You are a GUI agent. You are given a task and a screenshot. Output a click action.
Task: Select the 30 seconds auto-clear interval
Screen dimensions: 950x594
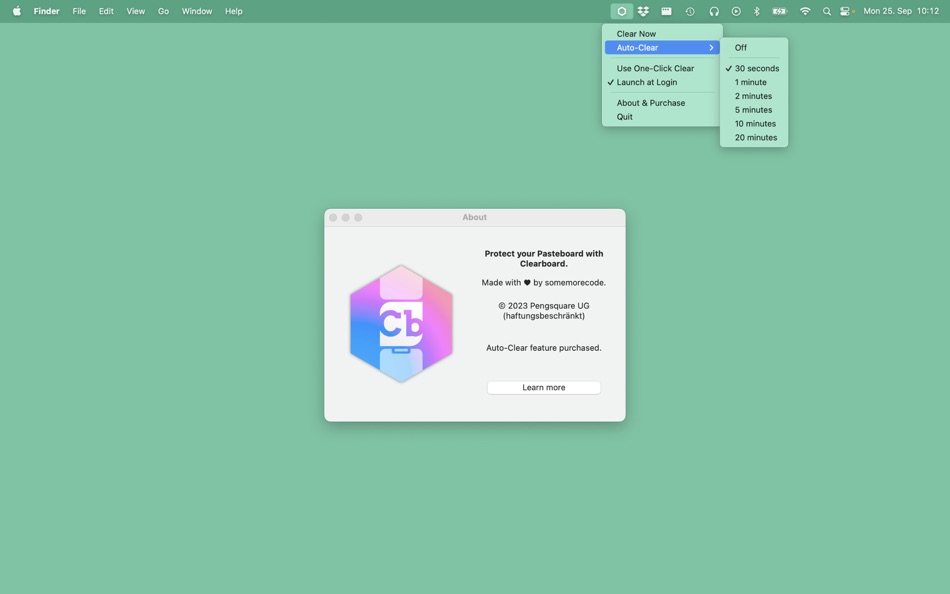pyautogui.click(x=754, y=68)
